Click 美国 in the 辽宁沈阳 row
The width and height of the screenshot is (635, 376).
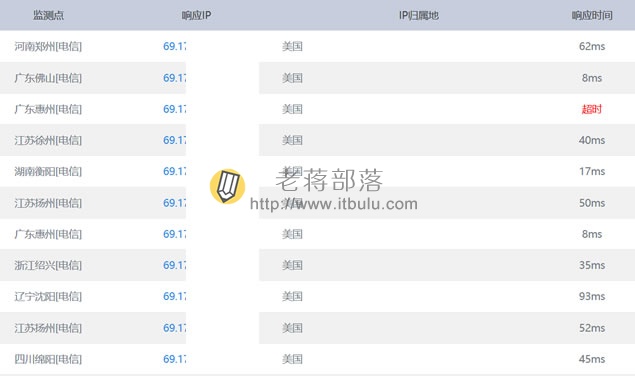tap(292, 297)
